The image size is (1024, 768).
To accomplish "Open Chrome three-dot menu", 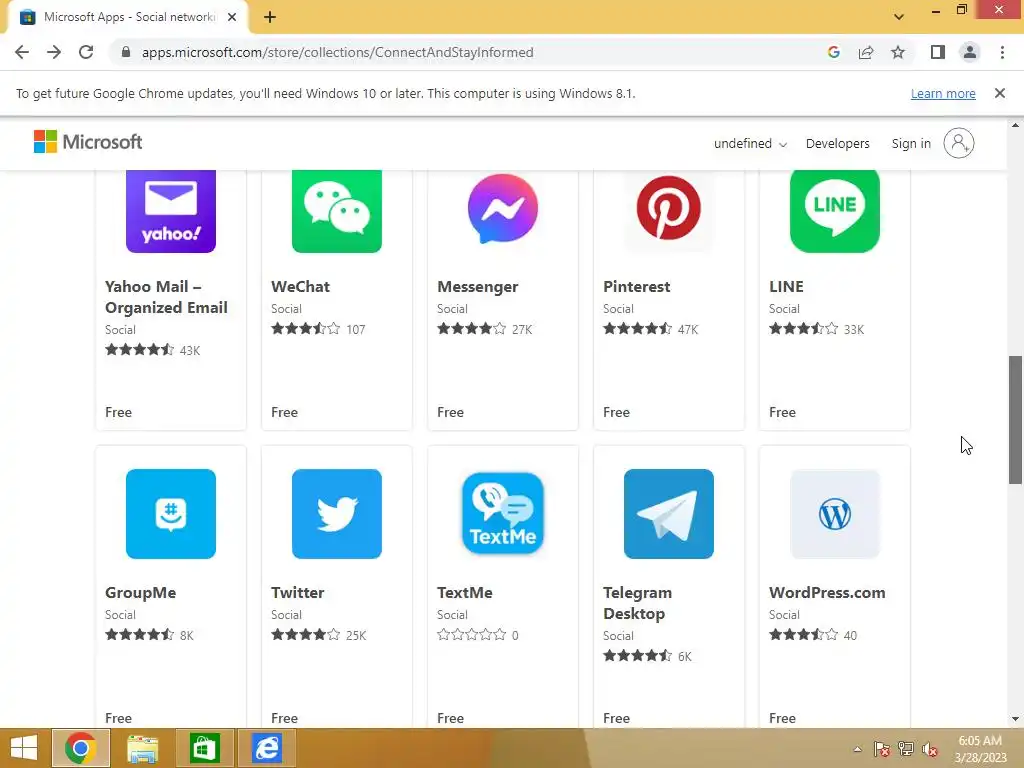I will (1002, 52).
